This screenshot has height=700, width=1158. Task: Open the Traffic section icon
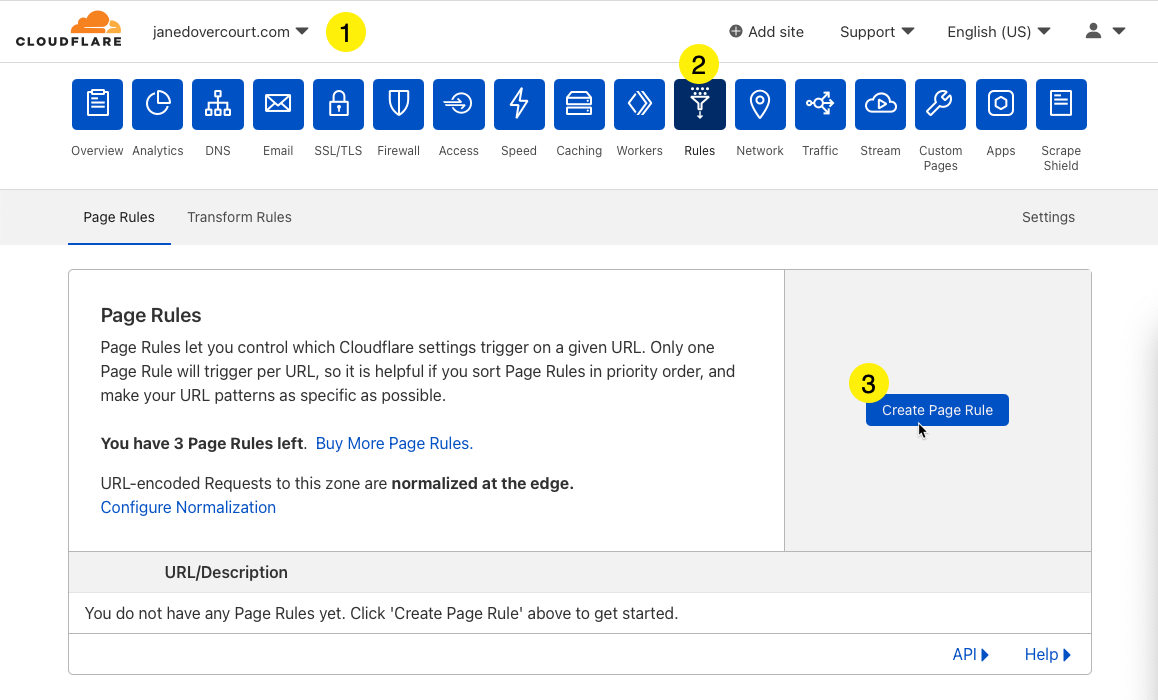(820, 104)
